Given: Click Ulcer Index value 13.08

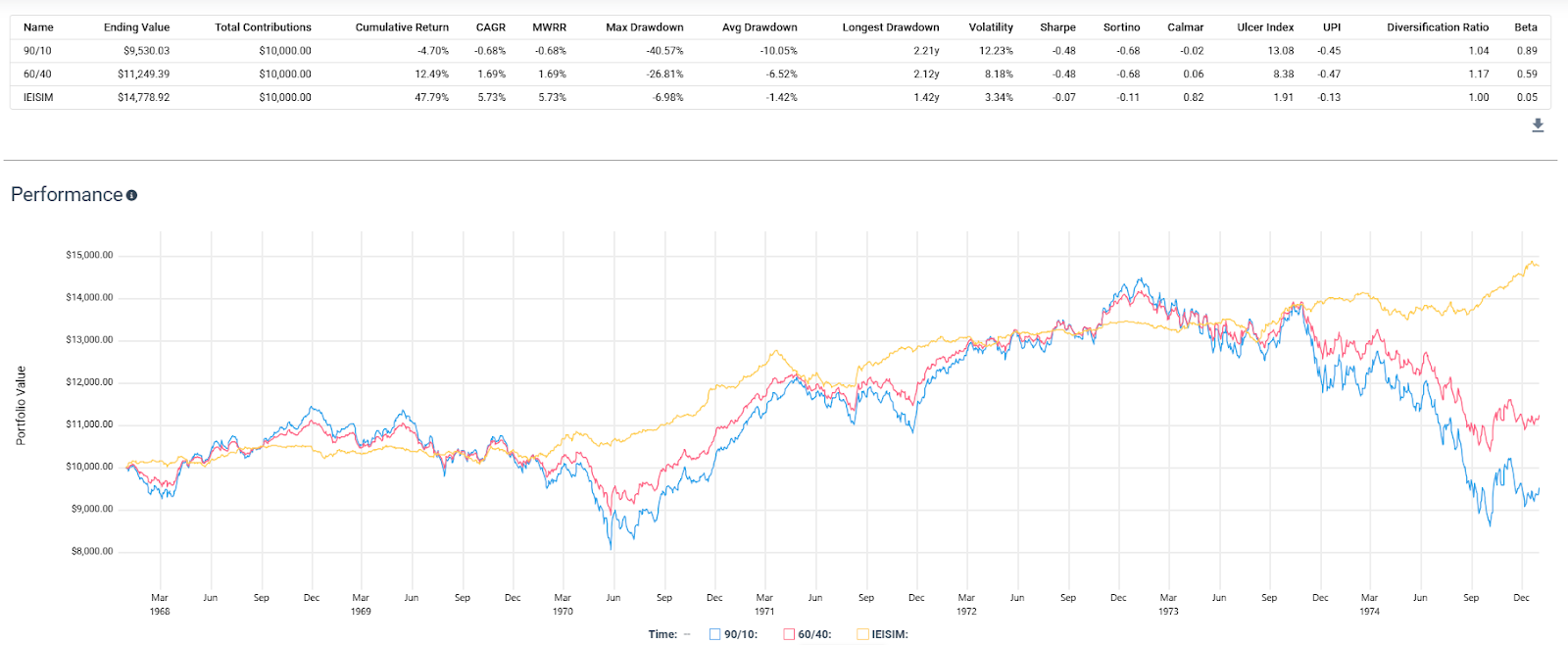Looking at the screenshot, I should tap(1280, 51).
